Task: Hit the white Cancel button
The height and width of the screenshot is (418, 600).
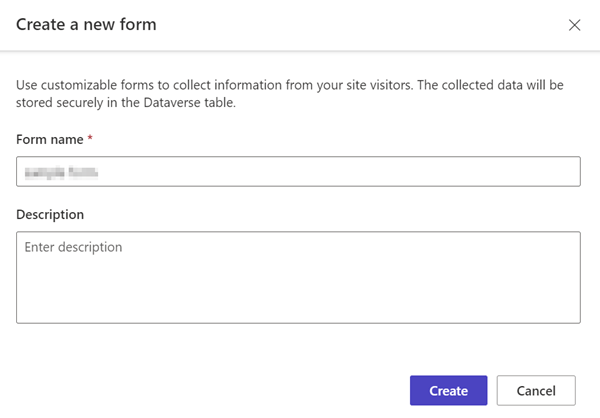Action: [x=536, y=390]
